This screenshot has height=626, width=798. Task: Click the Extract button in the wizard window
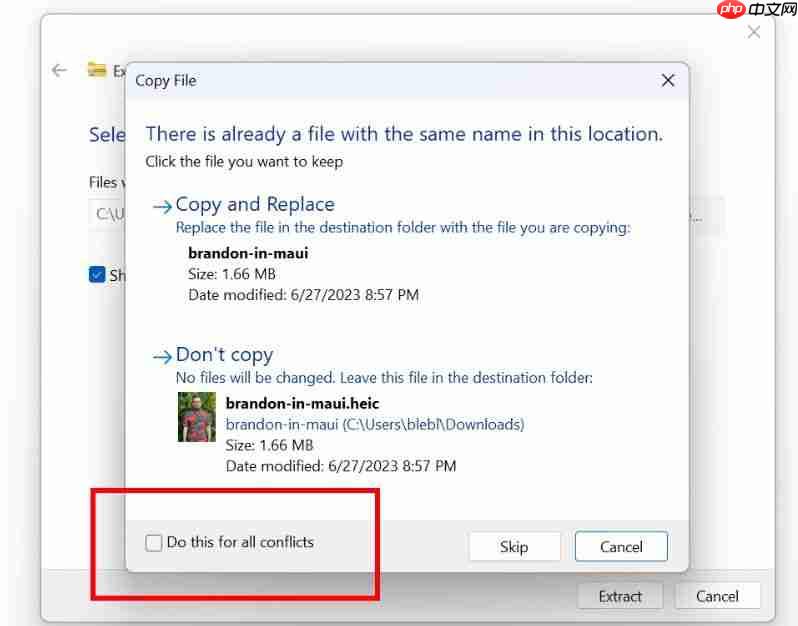pos(620,596)
